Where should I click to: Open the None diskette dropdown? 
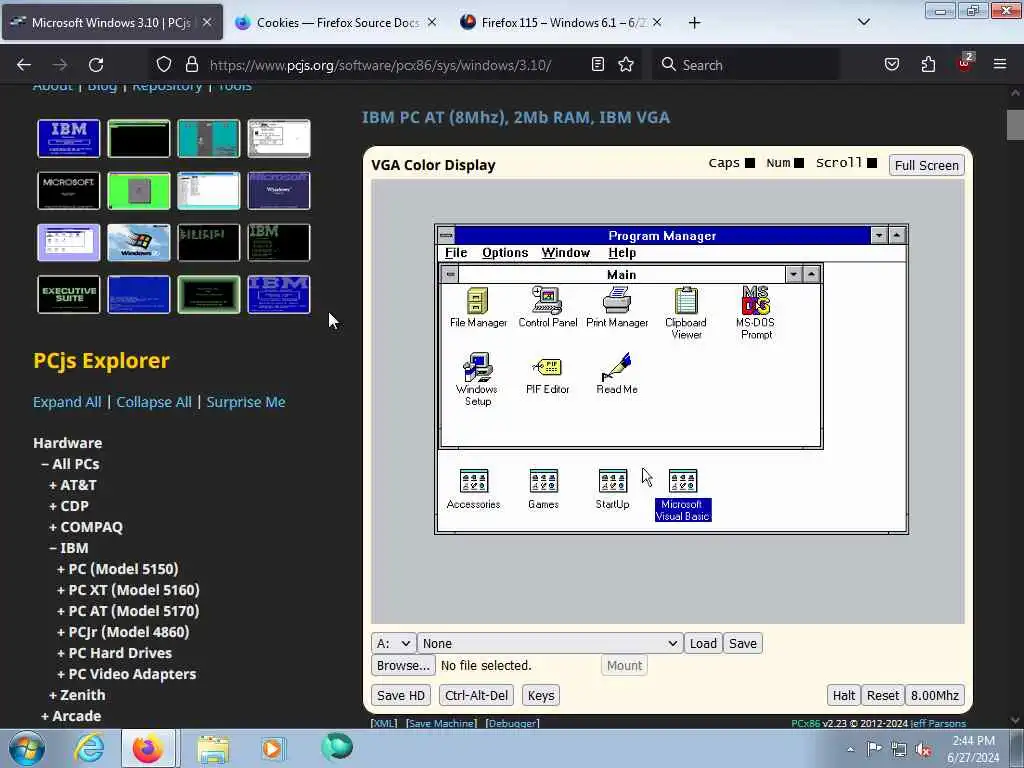tap(551, 643)
